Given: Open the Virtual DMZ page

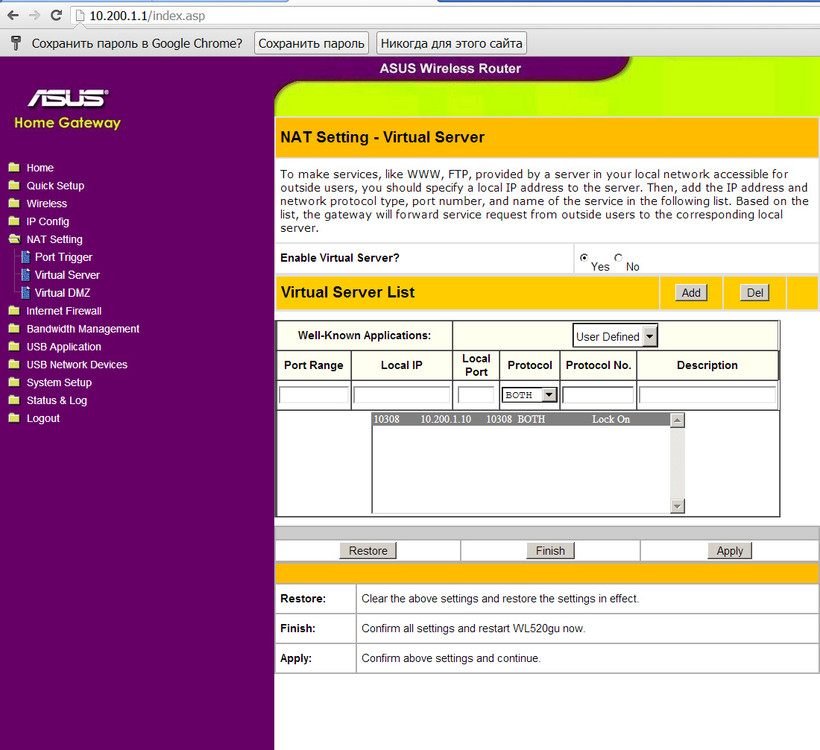Looking at the screenshot, I should pos(62,292).
